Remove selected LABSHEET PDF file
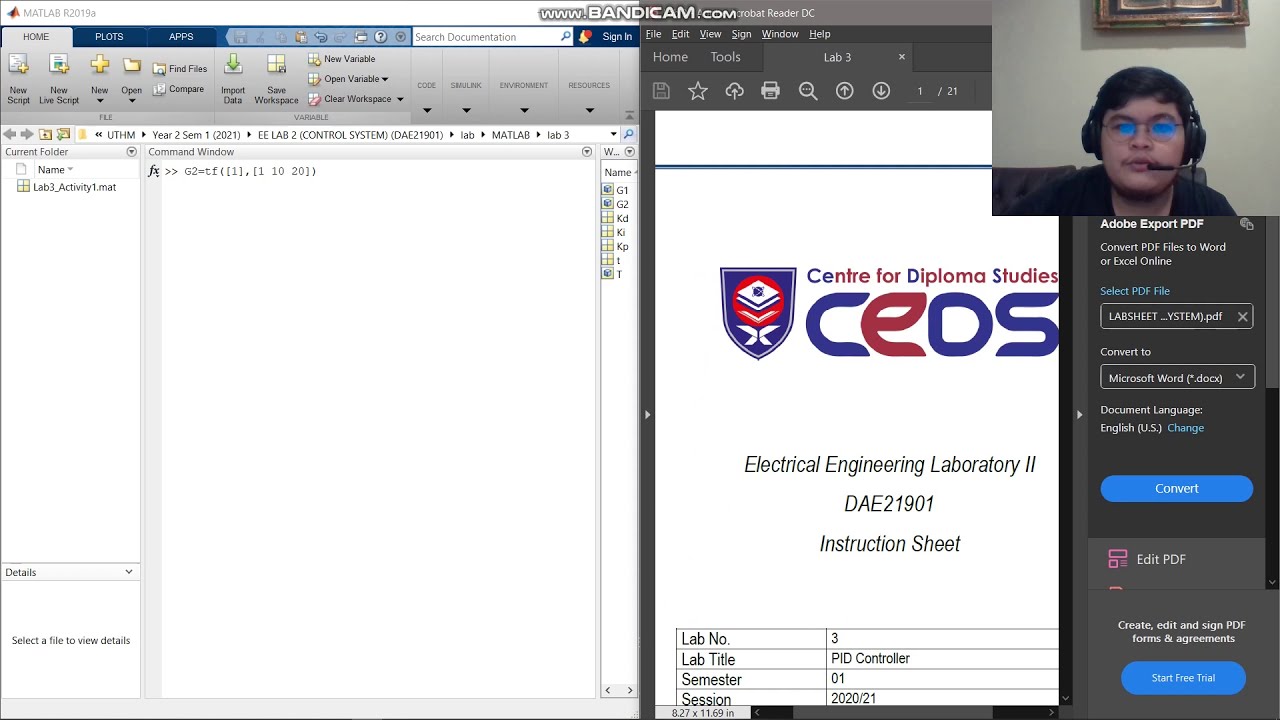 click(x=1242, y=317)
